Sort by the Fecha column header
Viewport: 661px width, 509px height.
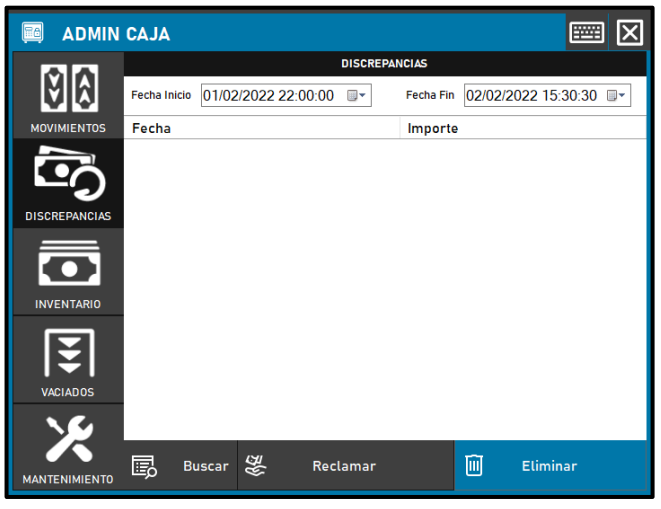(x=262, y=129)
